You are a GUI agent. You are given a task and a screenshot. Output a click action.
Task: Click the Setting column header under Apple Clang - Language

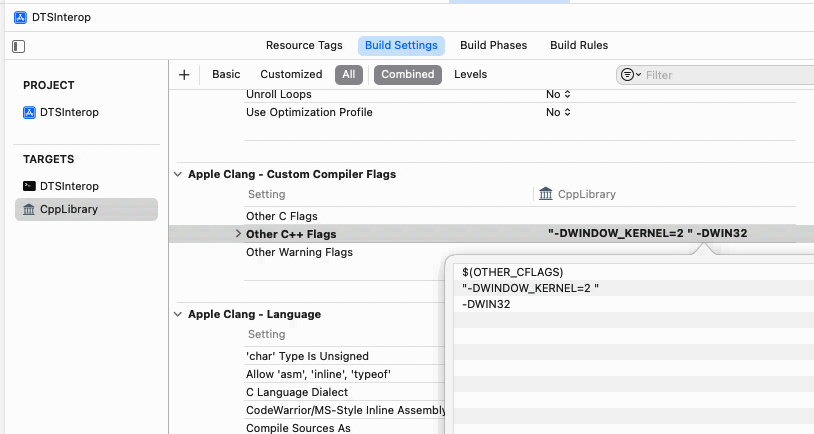[x=266, y=334]
